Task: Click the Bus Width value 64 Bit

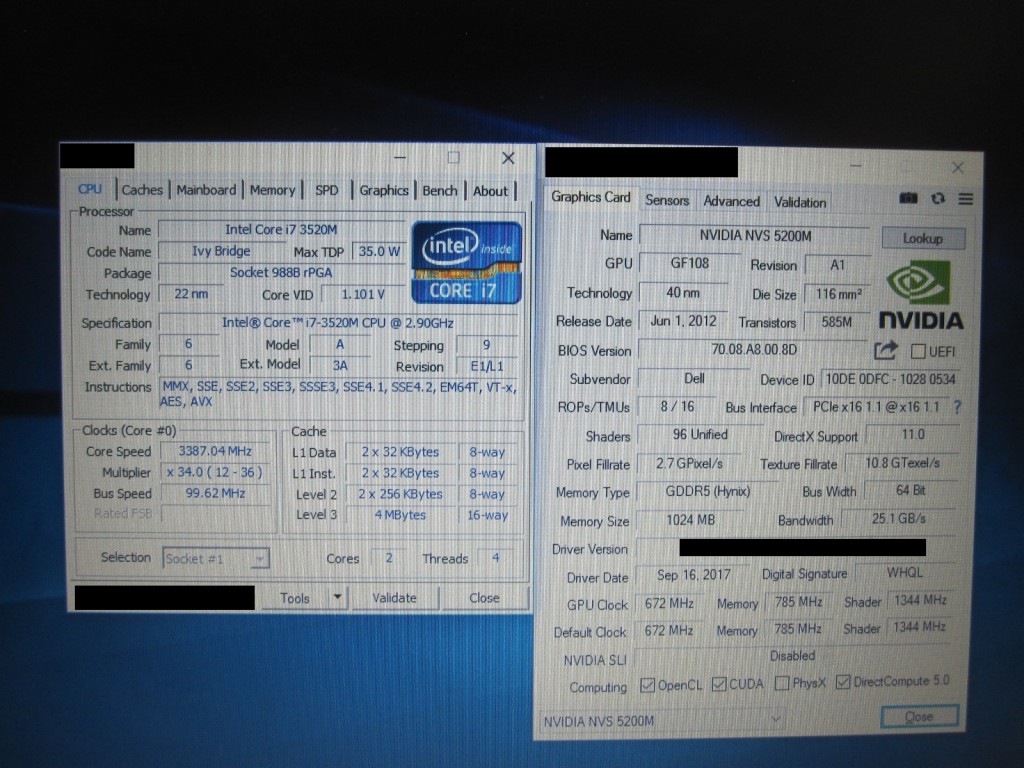Action: coord(910,490)
